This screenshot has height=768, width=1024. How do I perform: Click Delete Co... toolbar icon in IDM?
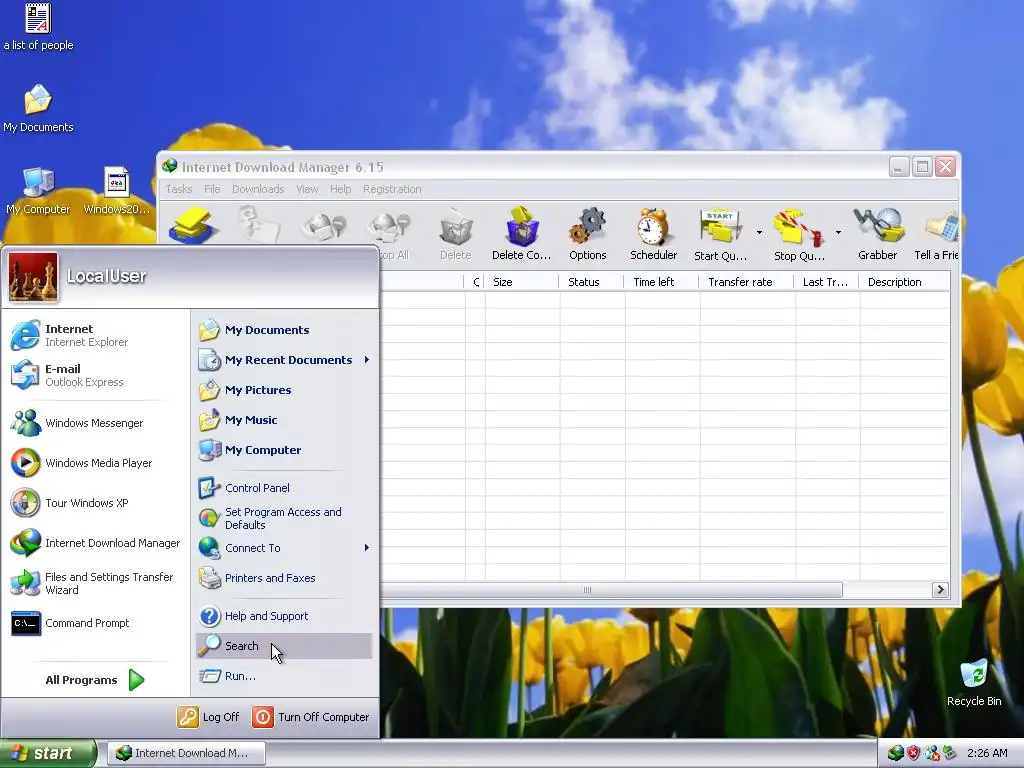521,234
